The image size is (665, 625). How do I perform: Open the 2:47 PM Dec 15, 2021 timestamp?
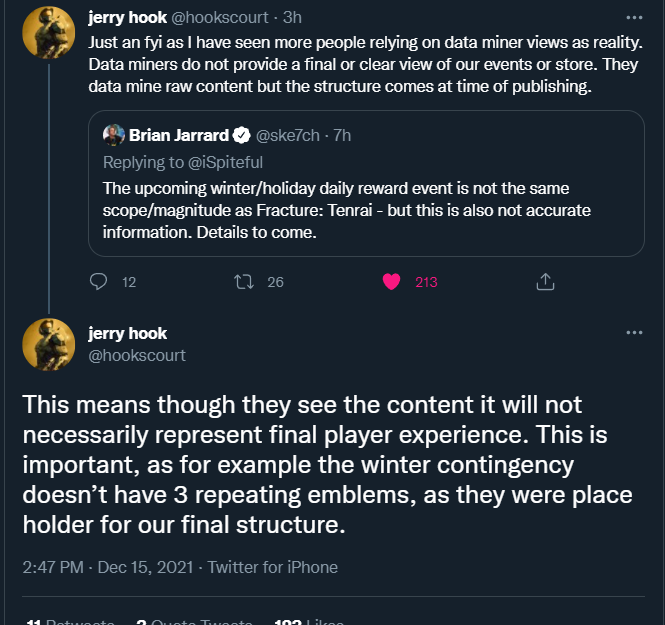[x=108, y=567]
